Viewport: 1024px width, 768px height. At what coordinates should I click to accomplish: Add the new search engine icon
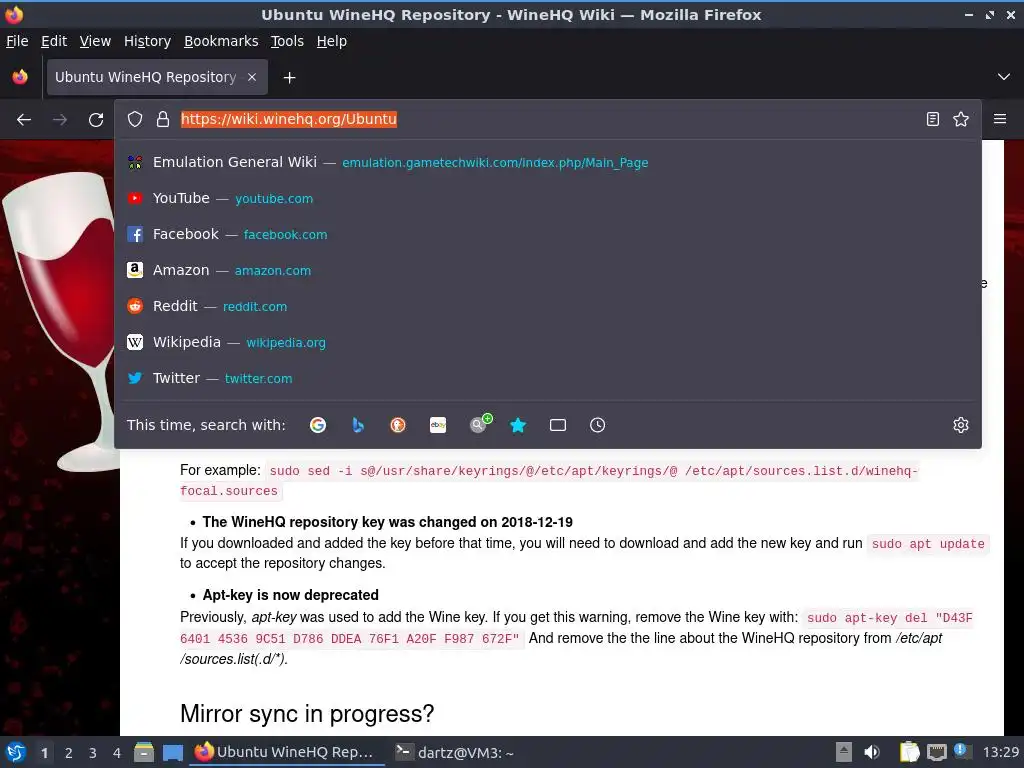click(x=481, y=423)
